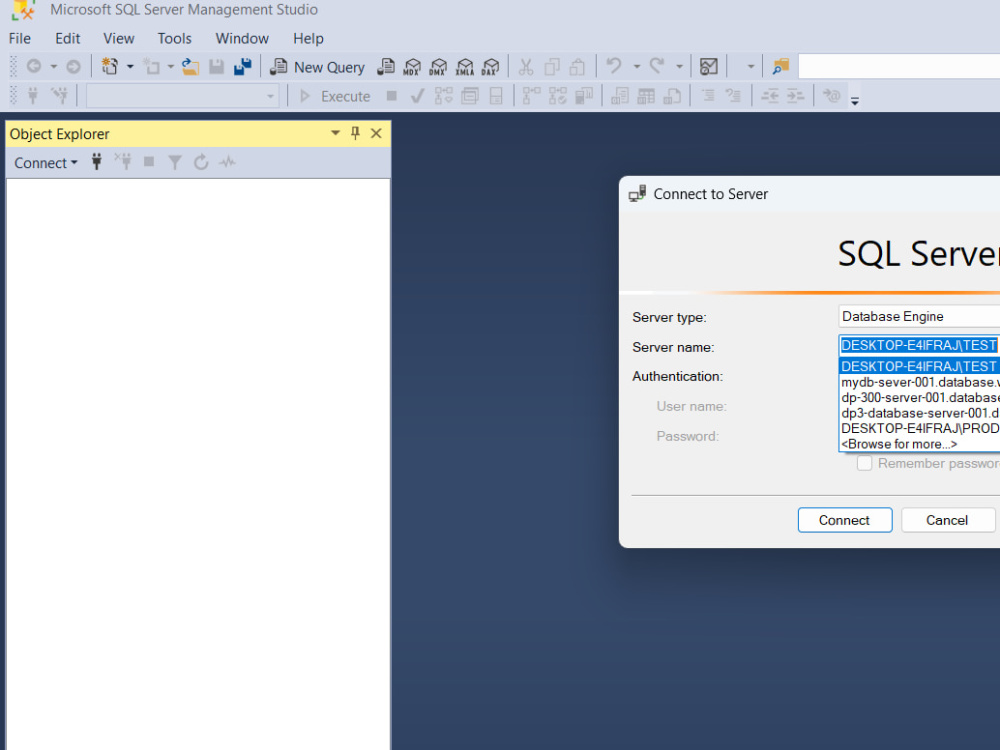Click Results to Text icon
The image size is (1000, 750).
pyautogui.click(x=619, y=96)
